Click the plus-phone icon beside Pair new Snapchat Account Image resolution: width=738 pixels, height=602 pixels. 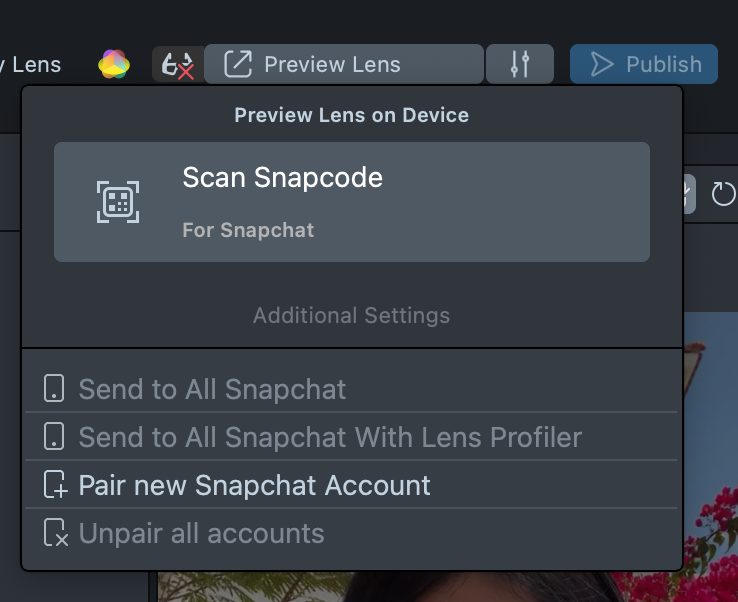click(x=56, y=486)
